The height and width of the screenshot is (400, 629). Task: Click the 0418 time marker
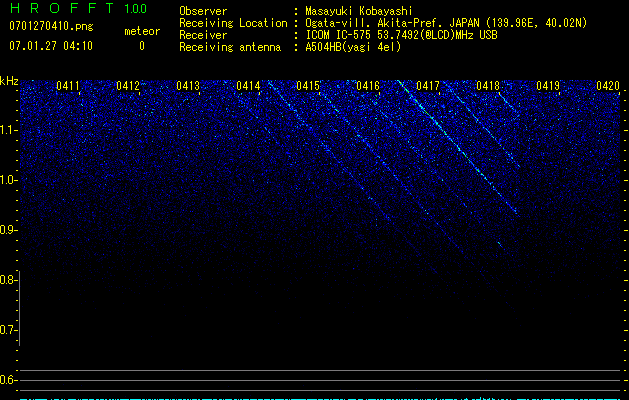pos(488,86)
